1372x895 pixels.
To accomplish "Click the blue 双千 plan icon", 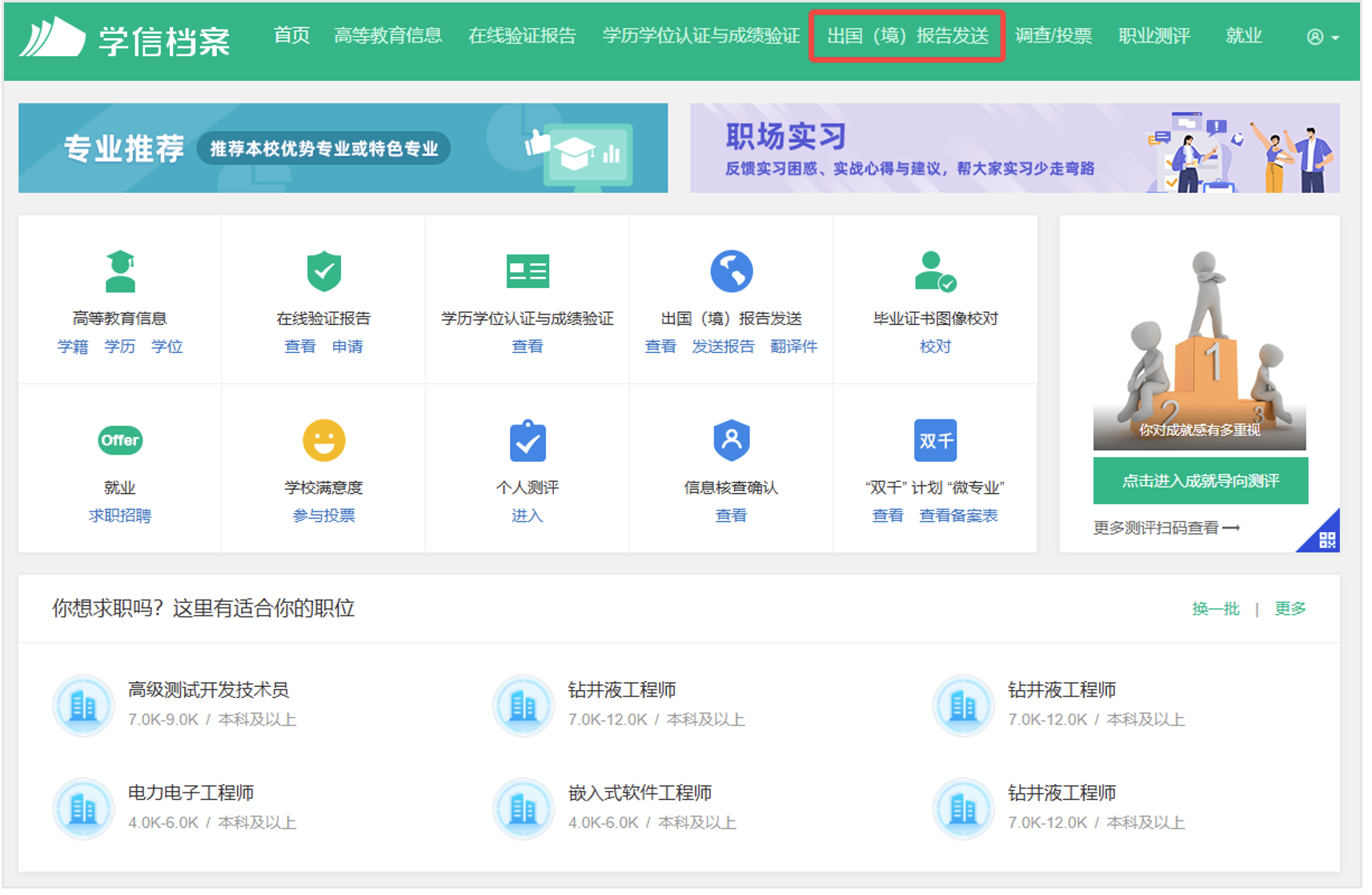I will coord(934,440).
